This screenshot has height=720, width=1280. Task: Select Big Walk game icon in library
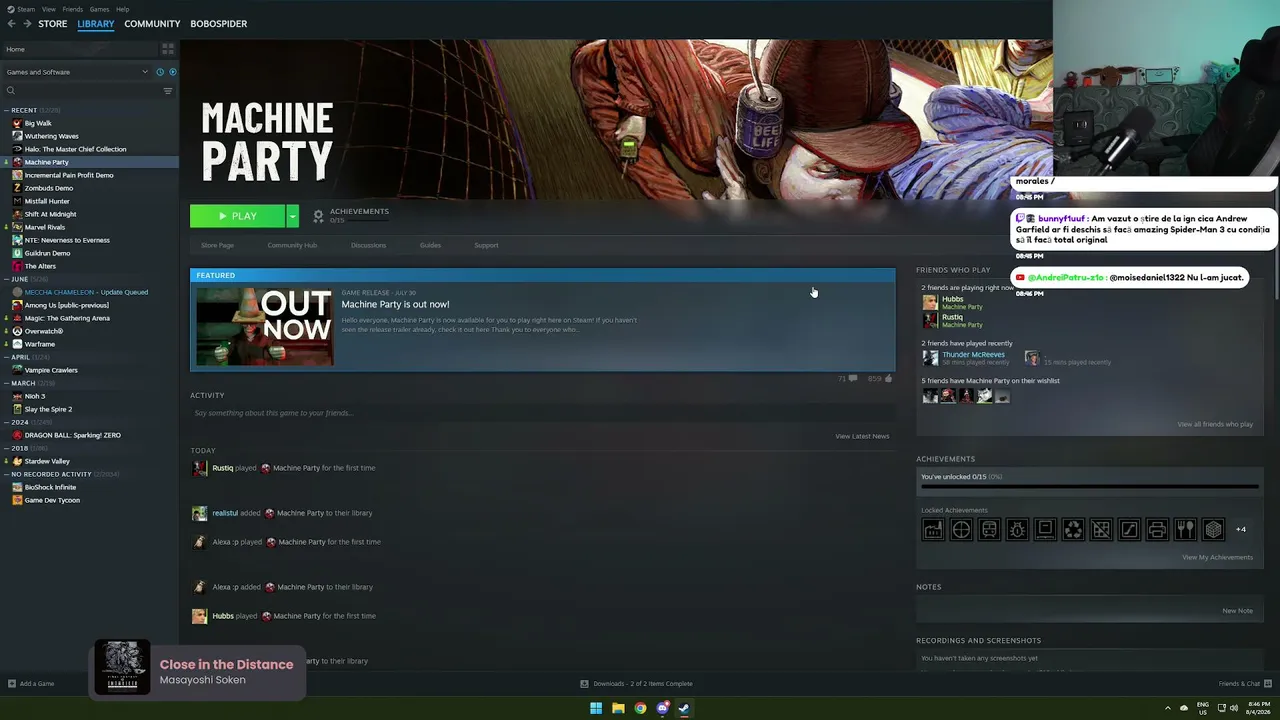(17, 123)
